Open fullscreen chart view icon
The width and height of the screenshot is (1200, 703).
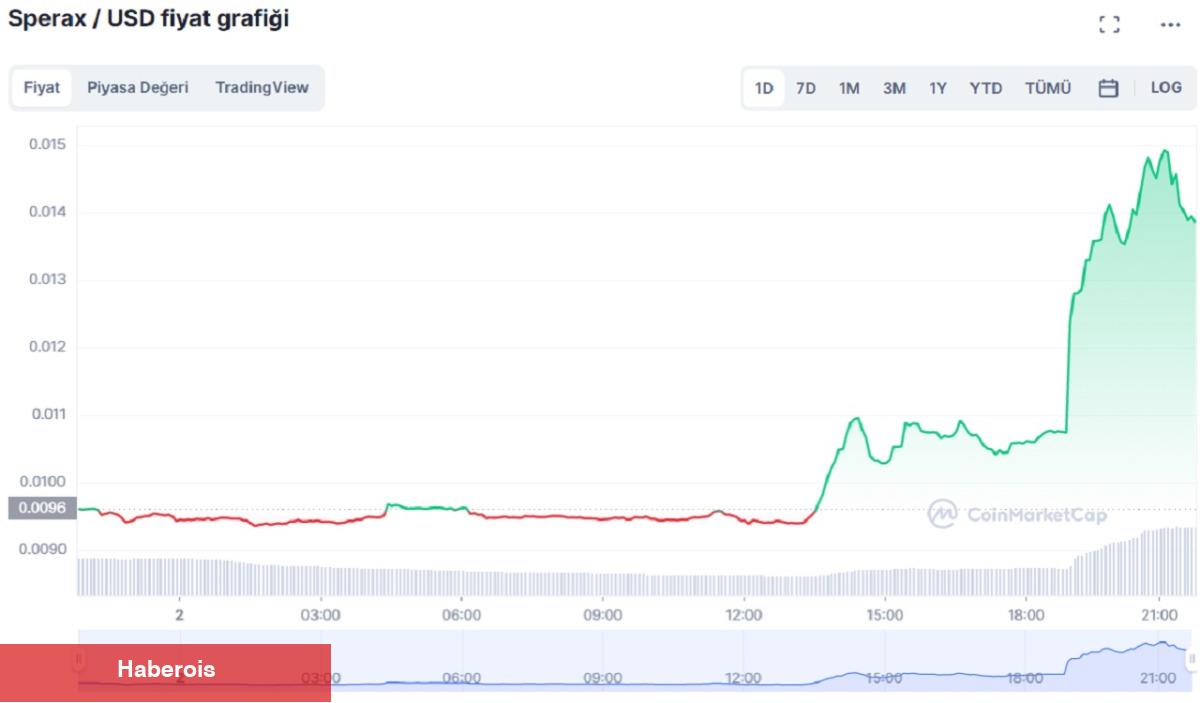1109,25
